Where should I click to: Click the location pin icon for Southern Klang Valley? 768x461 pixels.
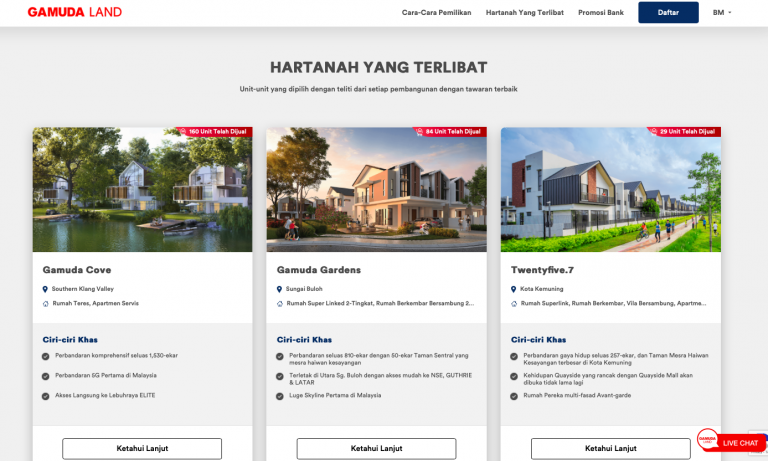click(45, 289)
